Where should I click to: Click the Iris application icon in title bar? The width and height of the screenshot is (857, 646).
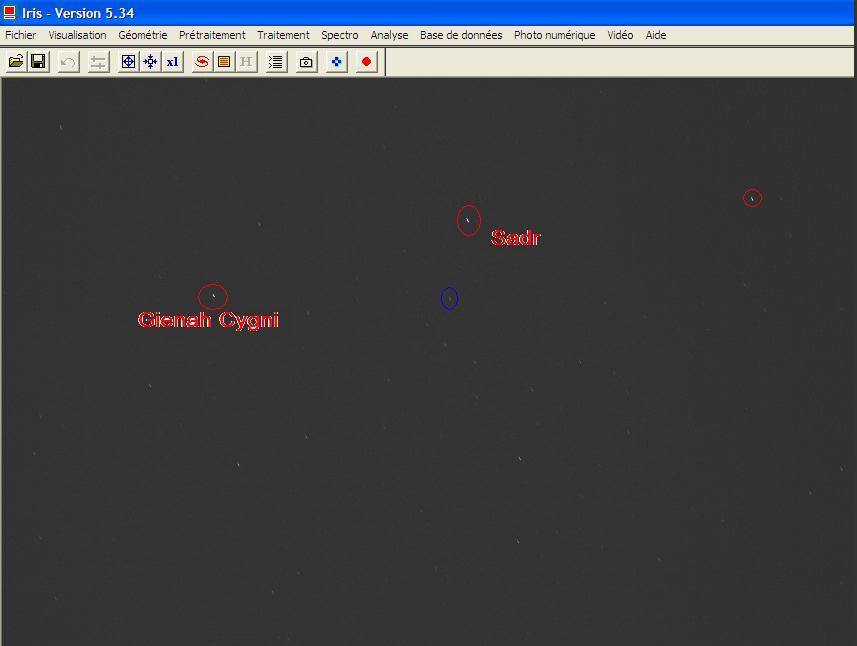[10, 12]
